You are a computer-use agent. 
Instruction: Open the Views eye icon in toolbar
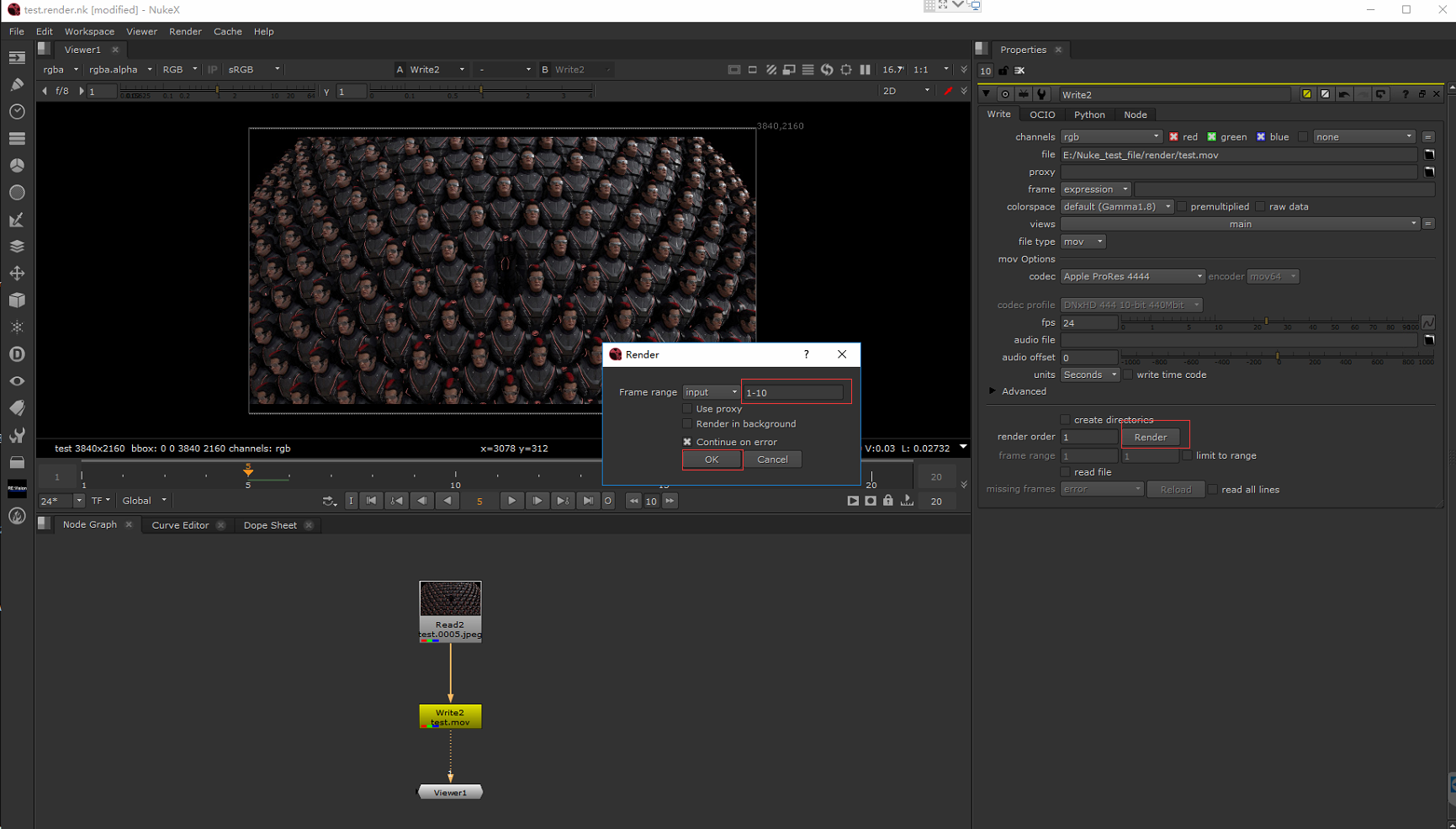(17, 381)
